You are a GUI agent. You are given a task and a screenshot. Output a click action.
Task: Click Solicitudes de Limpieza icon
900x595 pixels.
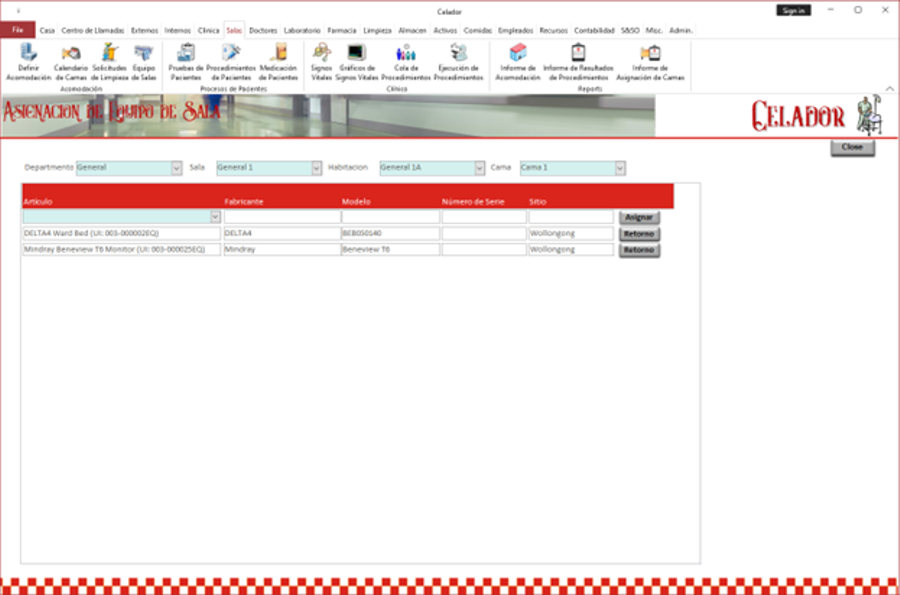[110, 54]
